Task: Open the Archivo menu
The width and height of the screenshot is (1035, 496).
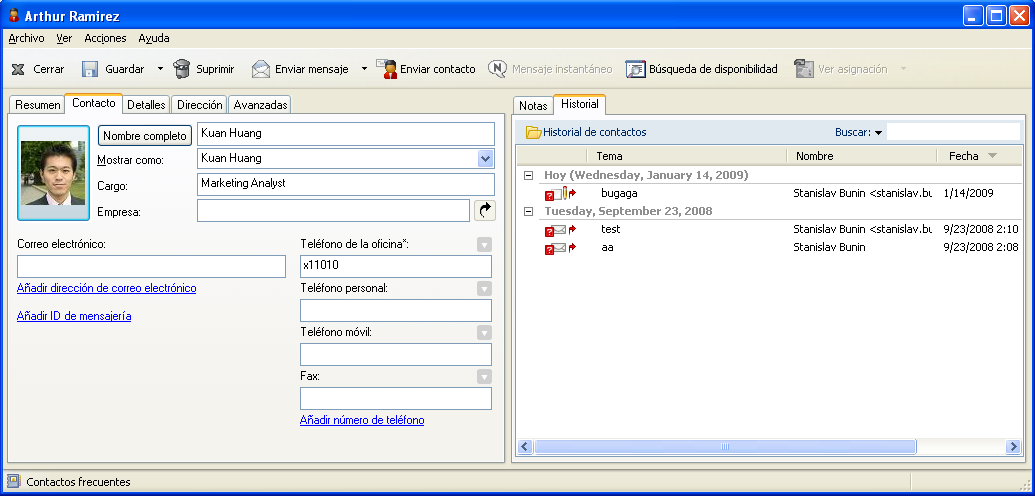Action: click(x=26, y=38)
